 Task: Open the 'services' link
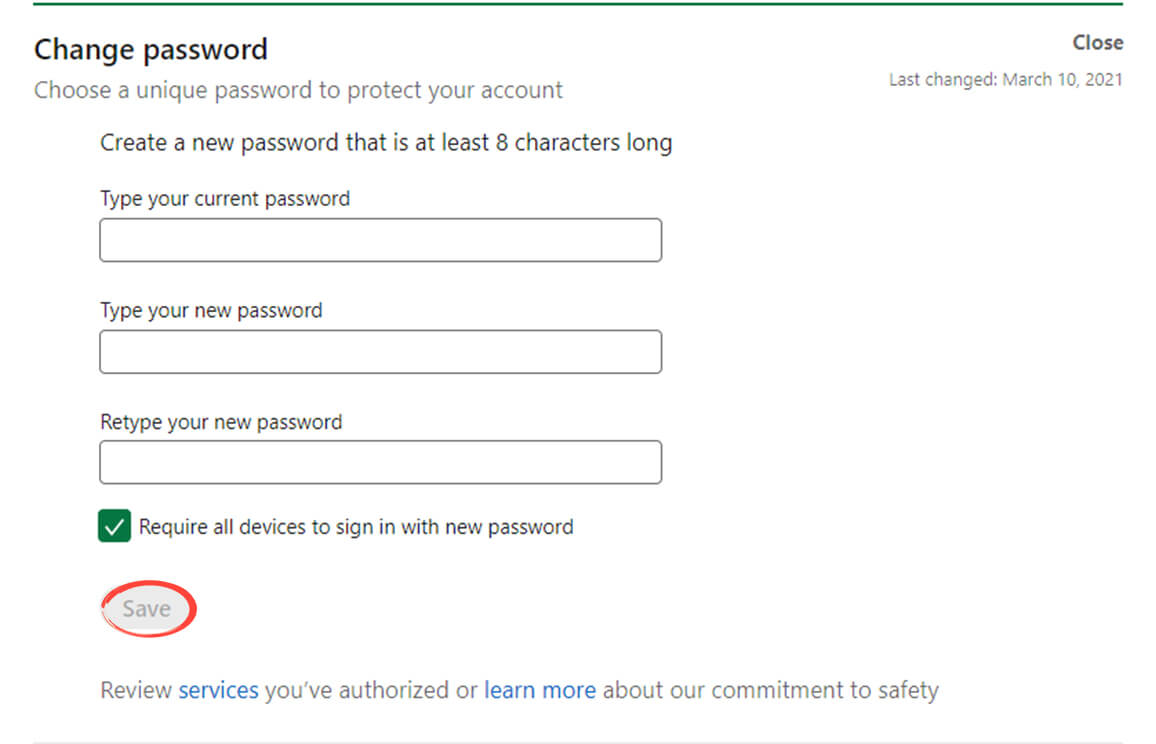pos(218,689)
